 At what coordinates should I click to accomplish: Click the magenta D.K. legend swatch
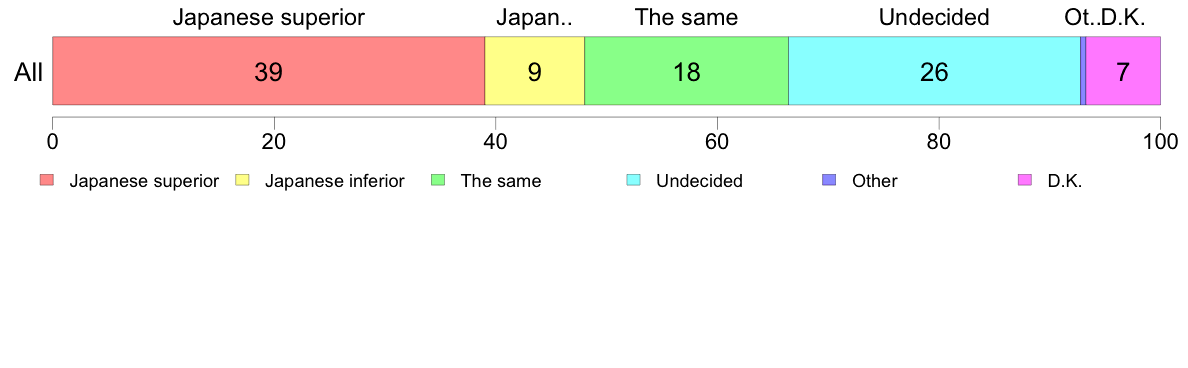tap(1026, 180)
